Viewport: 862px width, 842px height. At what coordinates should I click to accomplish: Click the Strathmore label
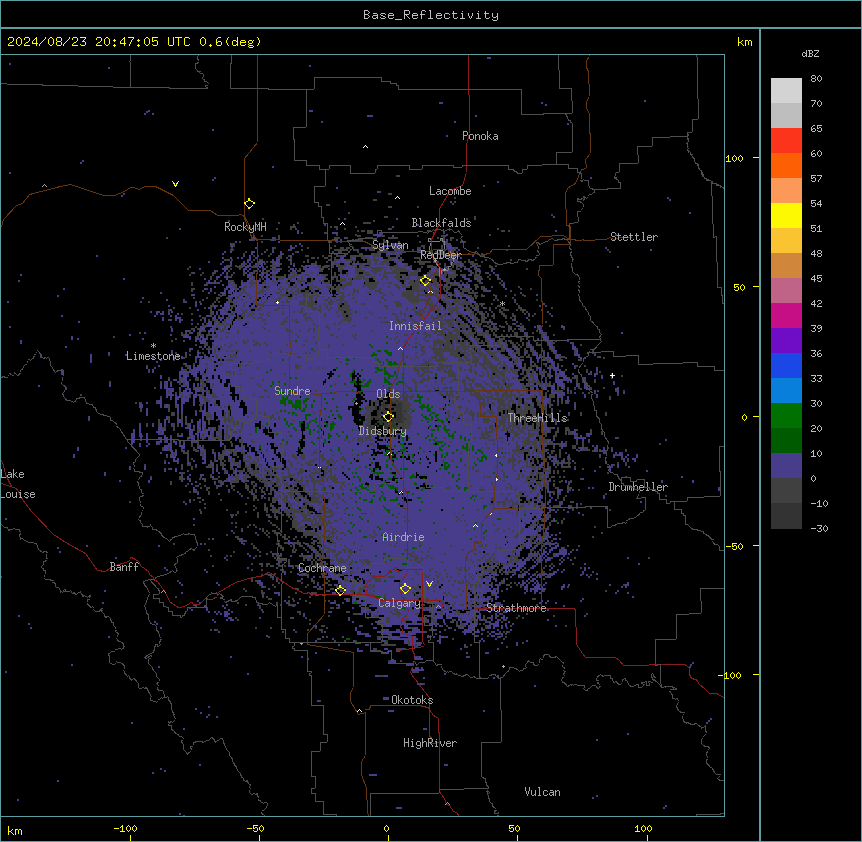516,608
